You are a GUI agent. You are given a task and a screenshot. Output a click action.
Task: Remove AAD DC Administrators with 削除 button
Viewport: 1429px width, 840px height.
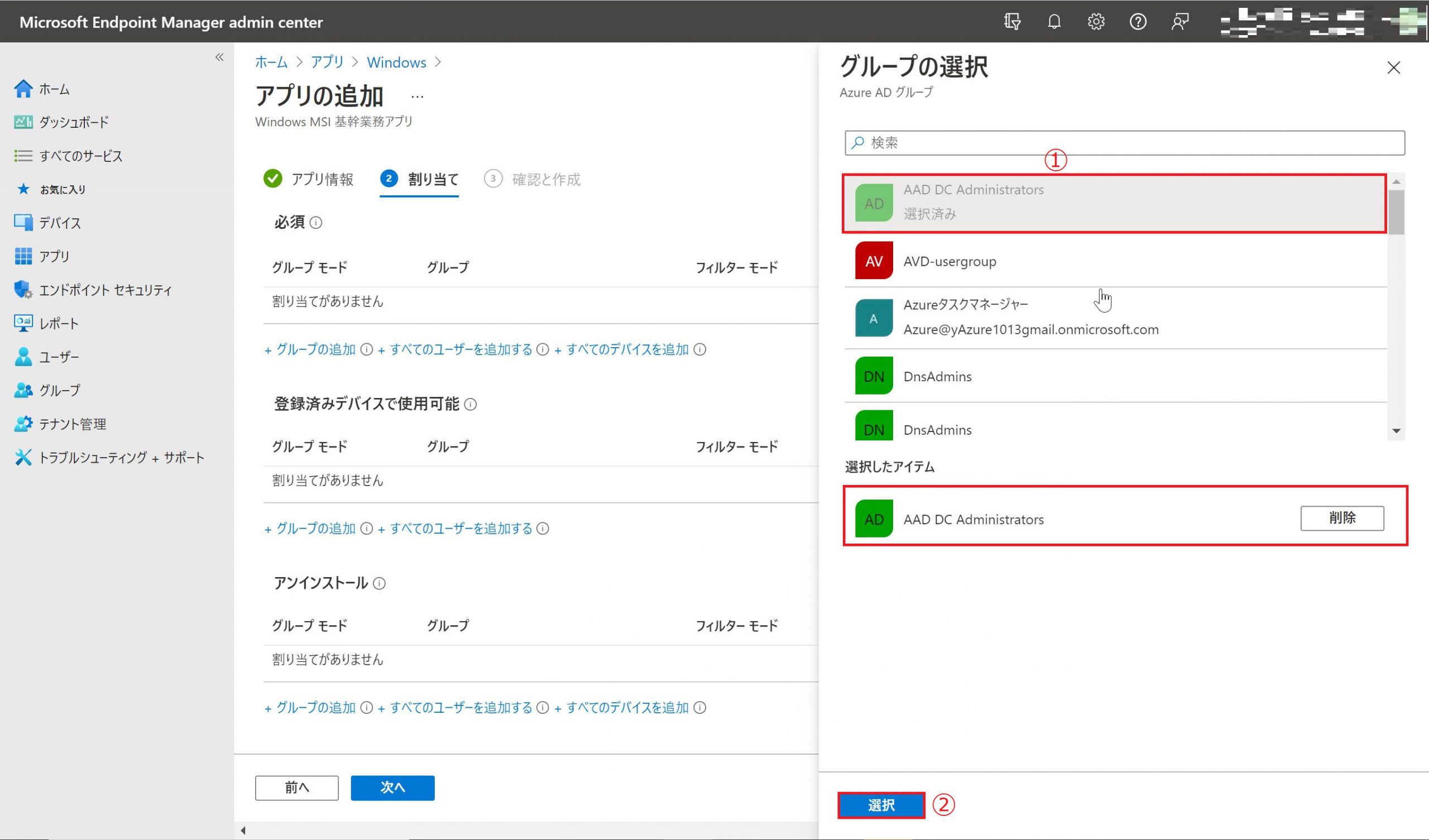pyautogui.click(x=1341, y=518)
